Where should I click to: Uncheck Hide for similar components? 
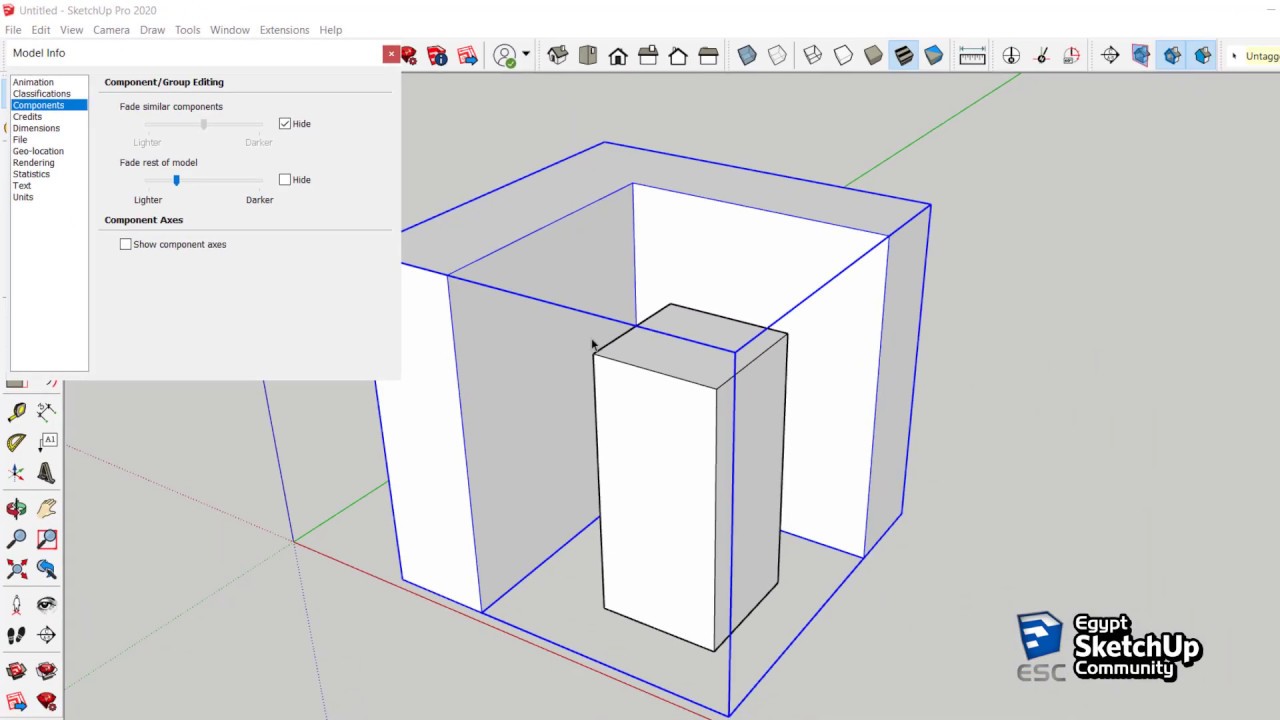click(x=285, y=124)
